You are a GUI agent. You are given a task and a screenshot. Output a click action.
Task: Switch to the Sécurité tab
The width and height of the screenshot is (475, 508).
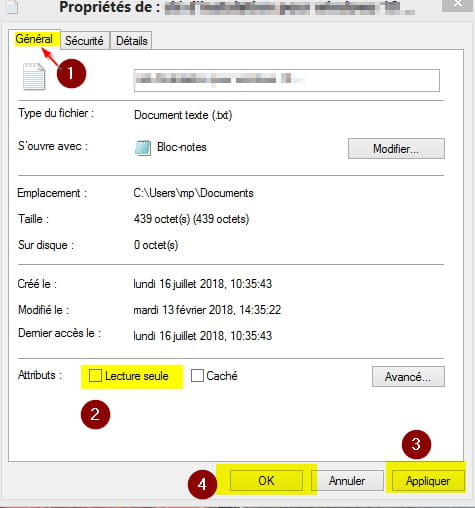click(84, 41)
